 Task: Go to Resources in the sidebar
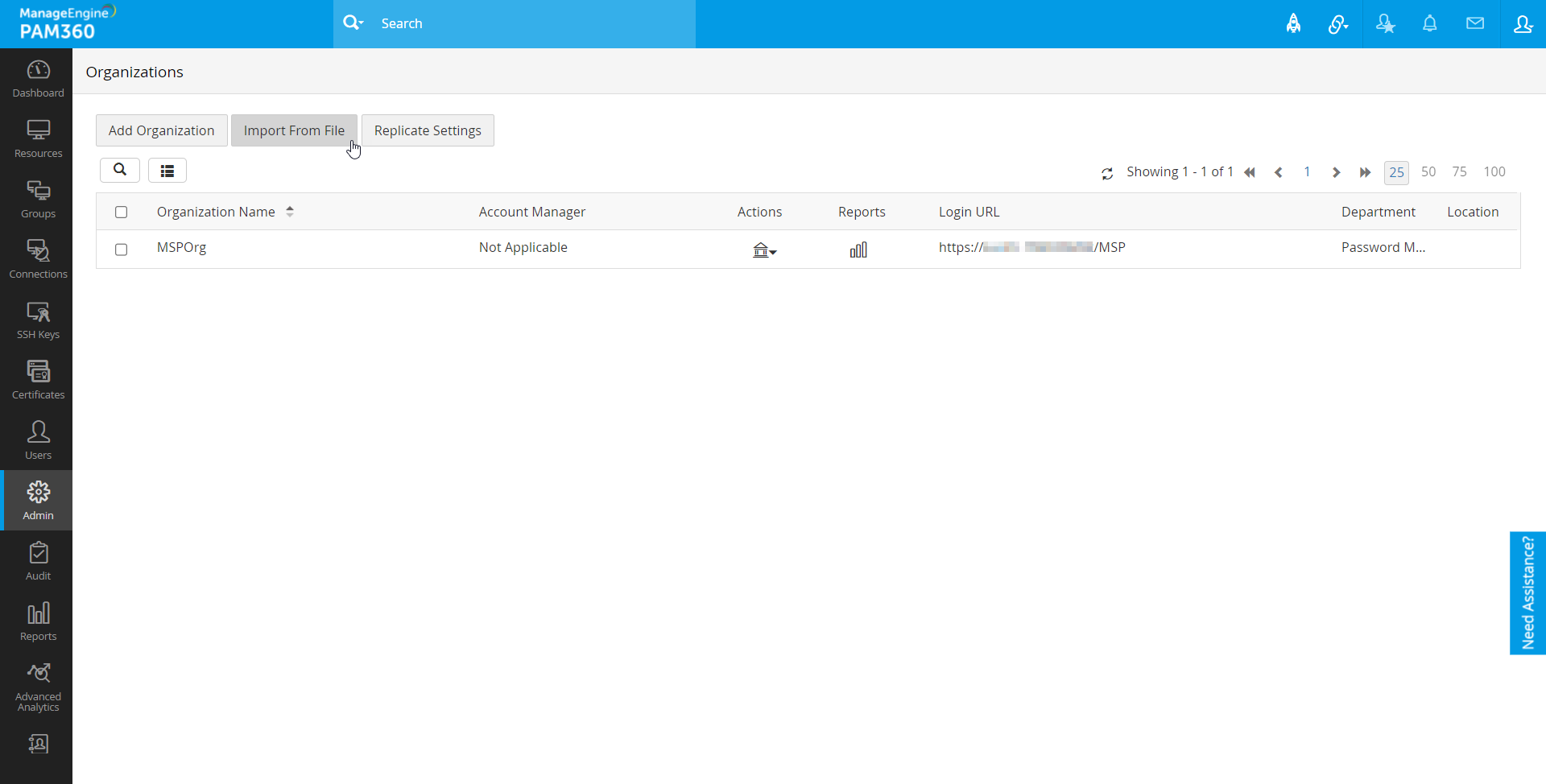[x=38, y=139]
